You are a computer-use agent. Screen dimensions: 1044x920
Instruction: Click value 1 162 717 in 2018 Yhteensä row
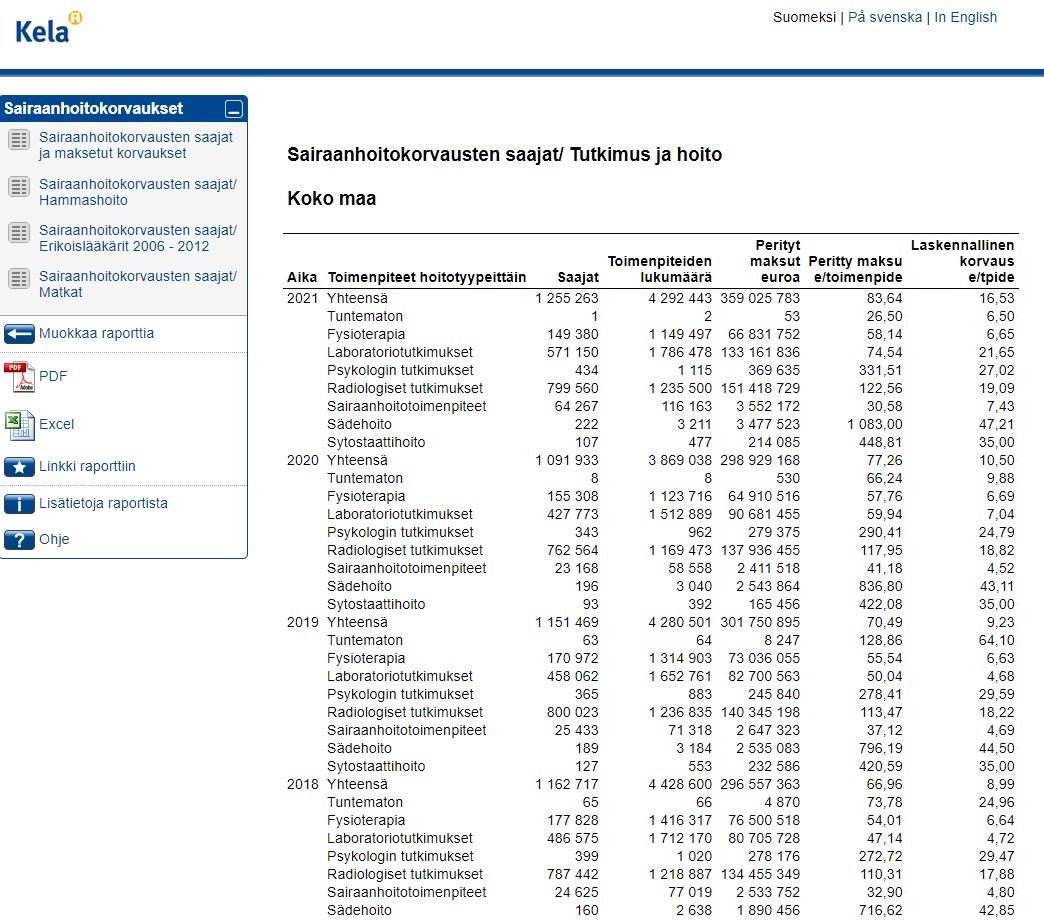[567, 784]
